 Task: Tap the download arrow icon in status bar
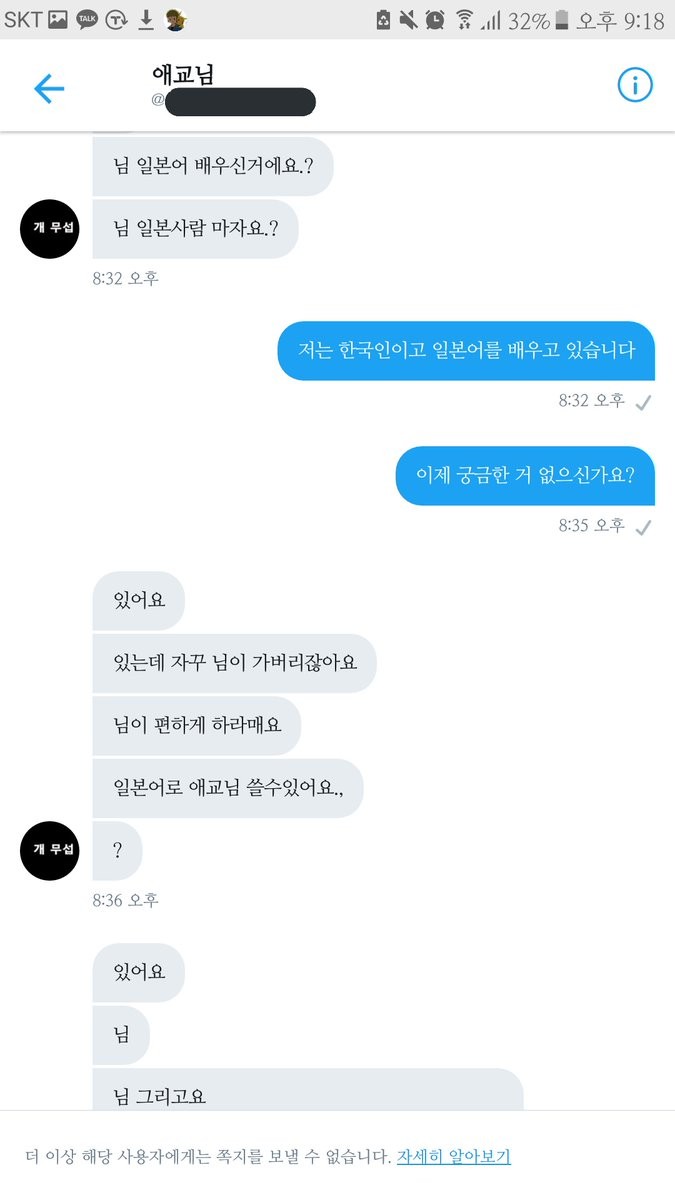pos(146,19)
